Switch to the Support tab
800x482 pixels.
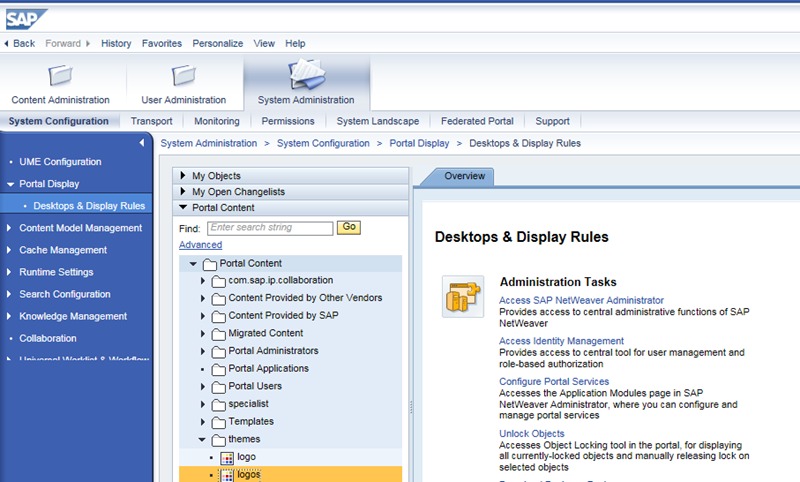point(552,121)
